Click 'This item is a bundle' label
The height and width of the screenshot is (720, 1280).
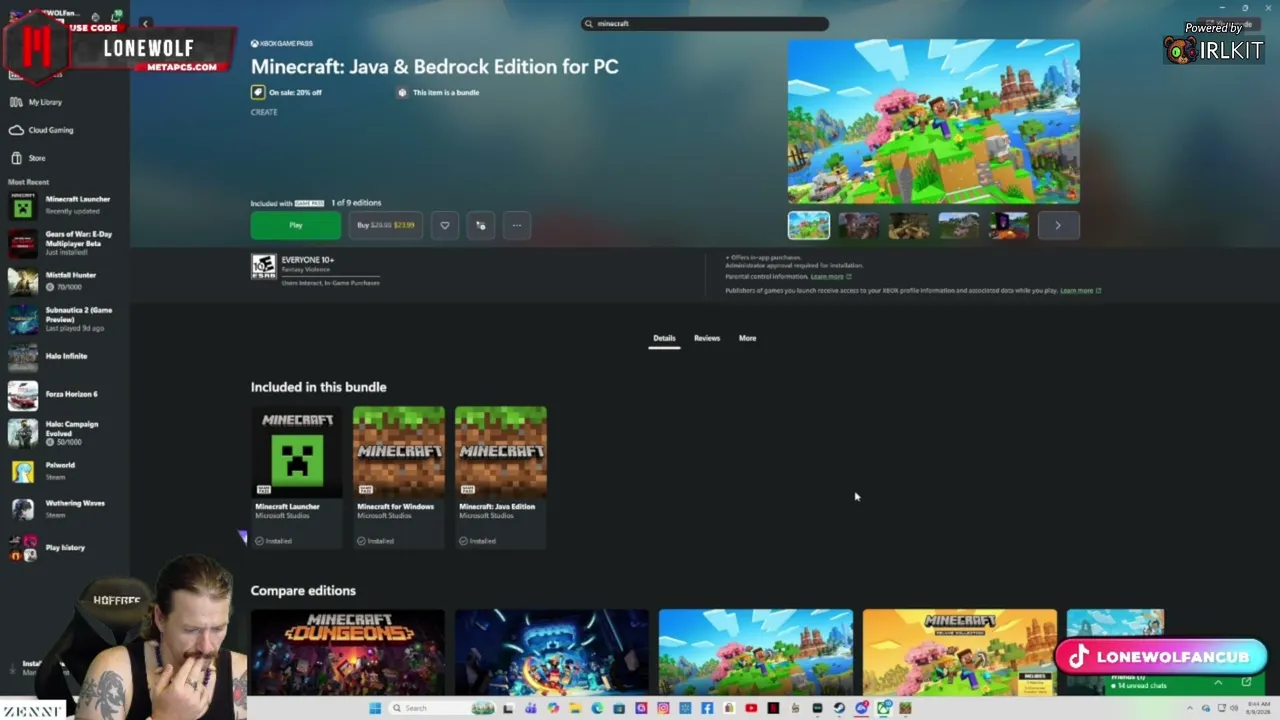pos(446,92)
